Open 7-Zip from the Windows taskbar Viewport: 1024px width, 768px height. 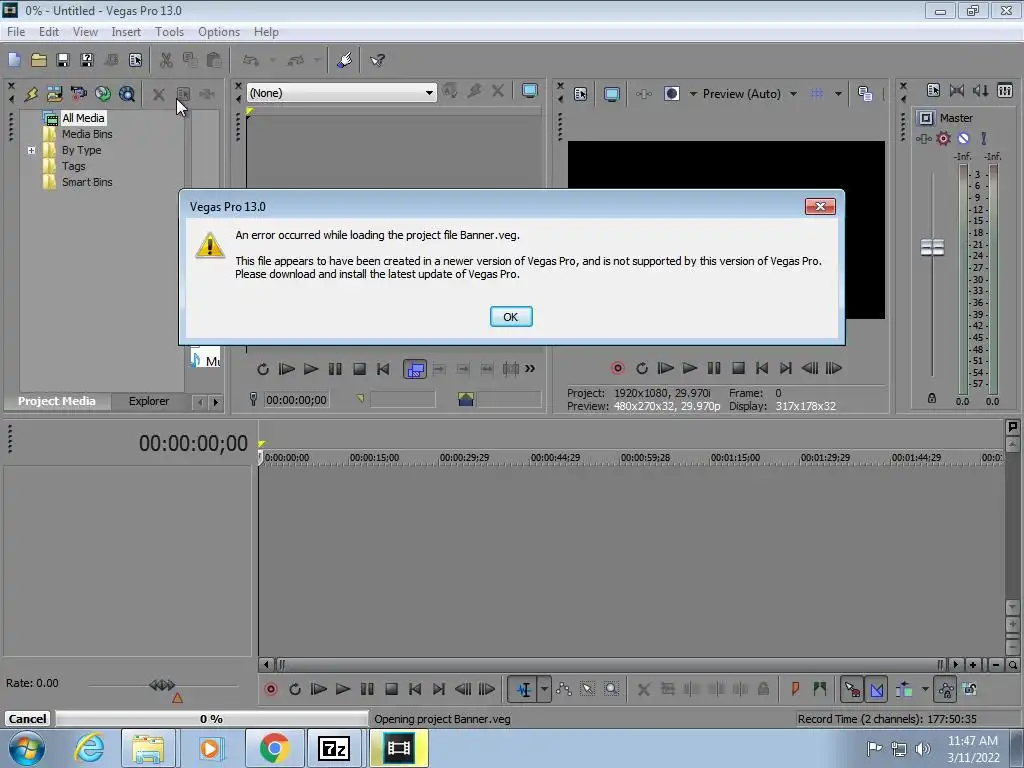coord(334,748)
